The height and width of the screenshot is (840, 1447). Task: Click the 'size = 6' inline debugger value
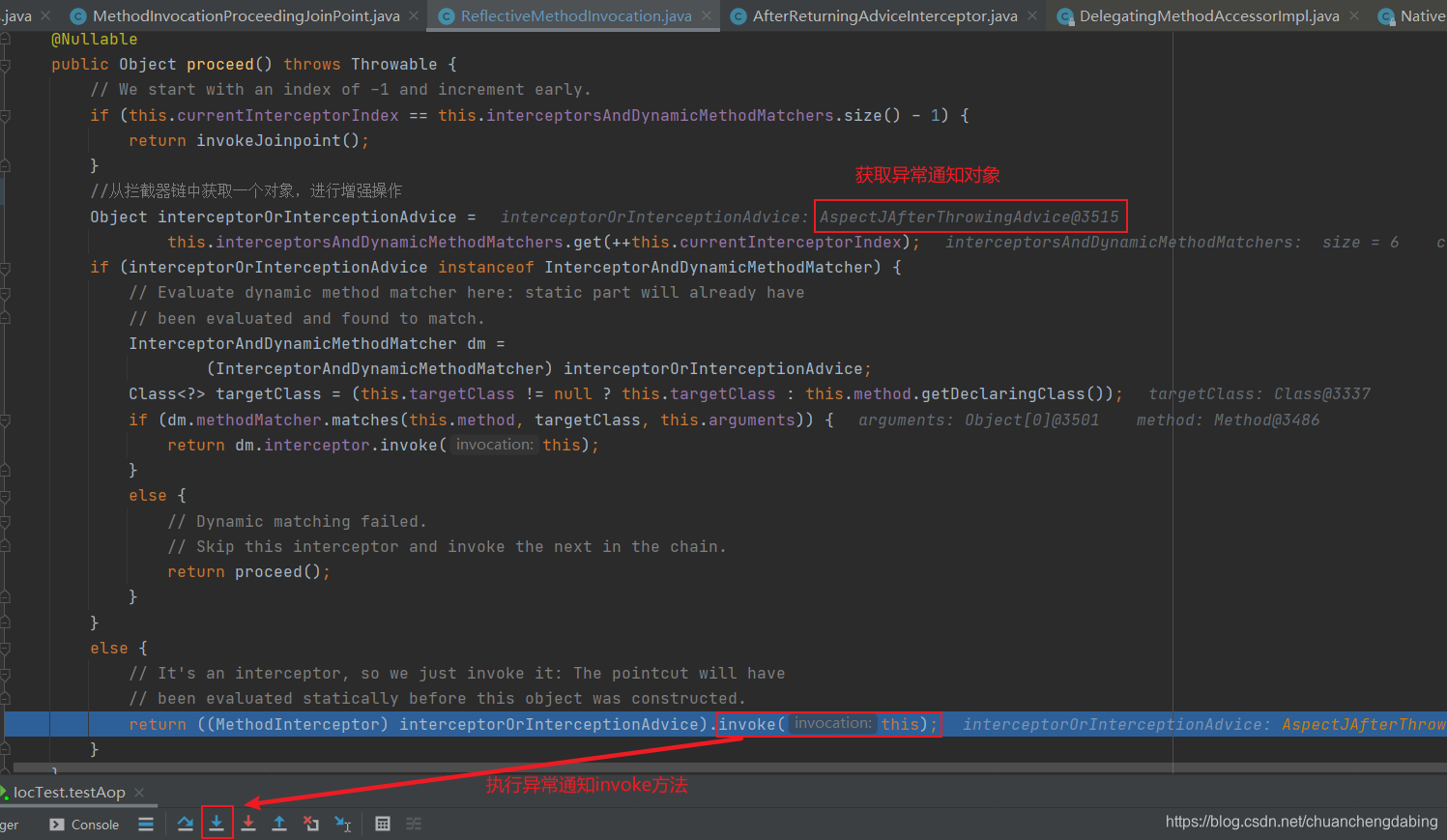pyautogui.click(x=1361, y=243)
